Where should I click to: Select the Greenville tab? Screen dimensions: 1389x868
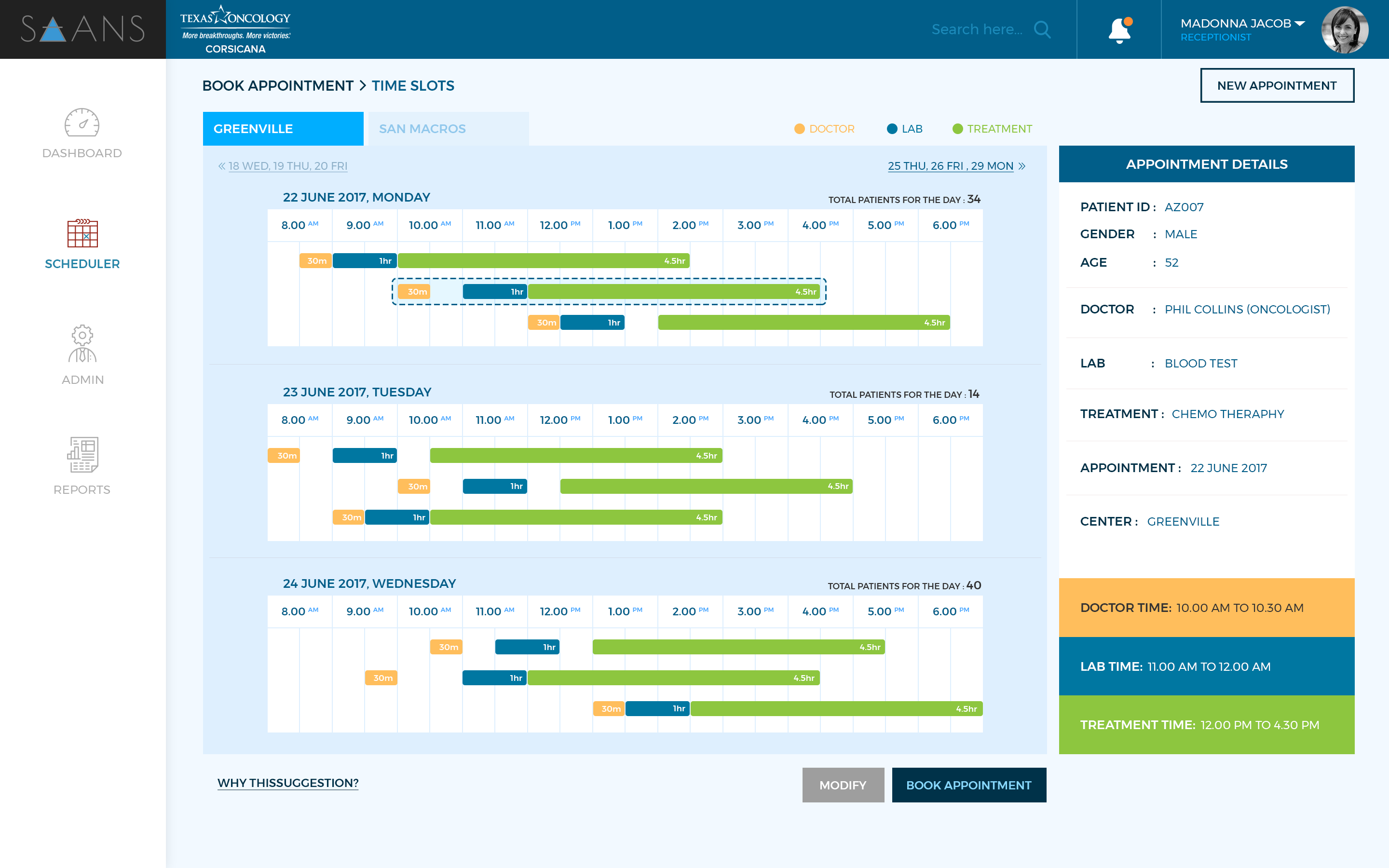point(283,129)
